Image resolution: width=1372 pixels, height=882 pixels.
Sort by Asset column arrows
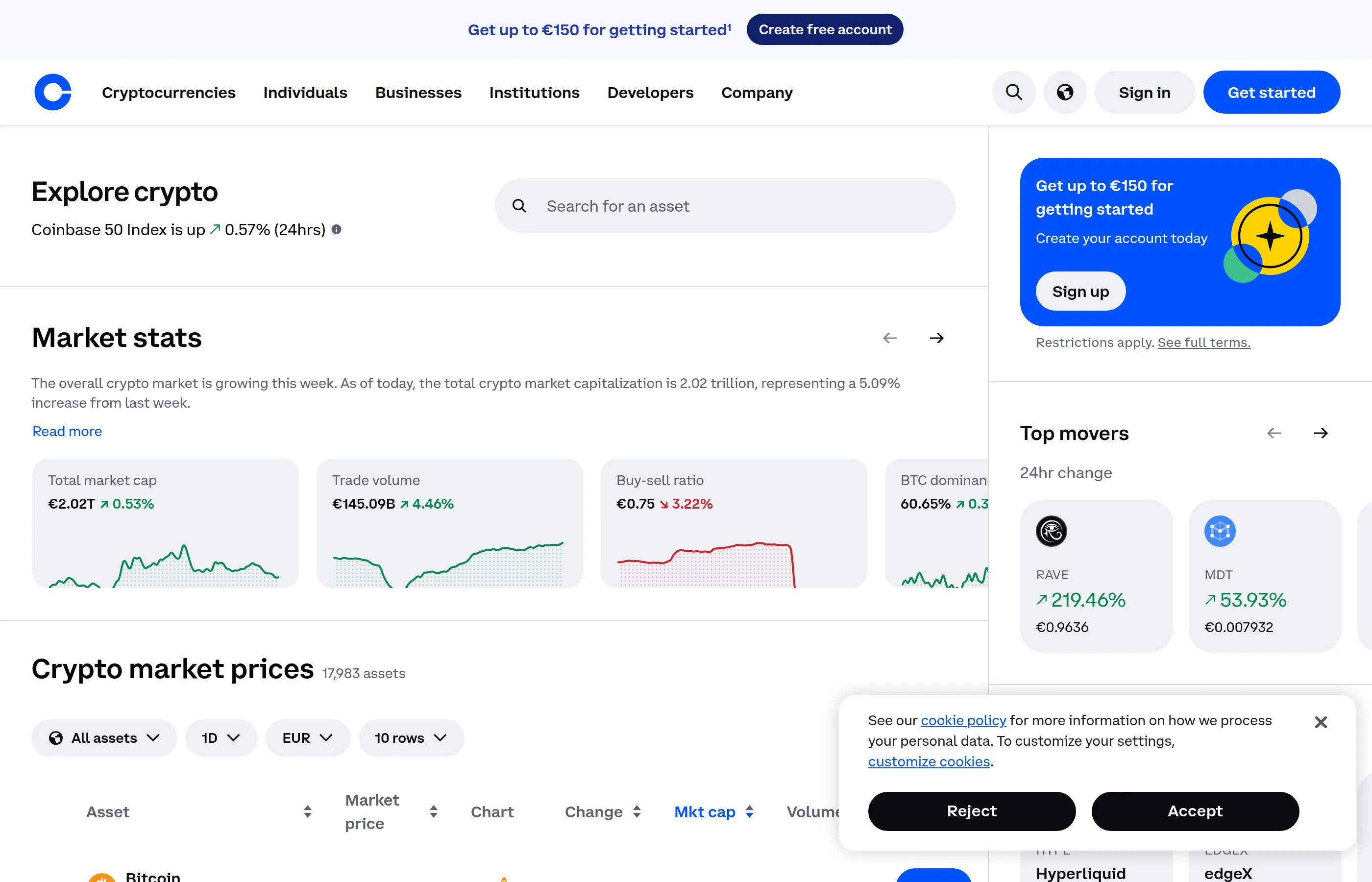pos(308,811)
